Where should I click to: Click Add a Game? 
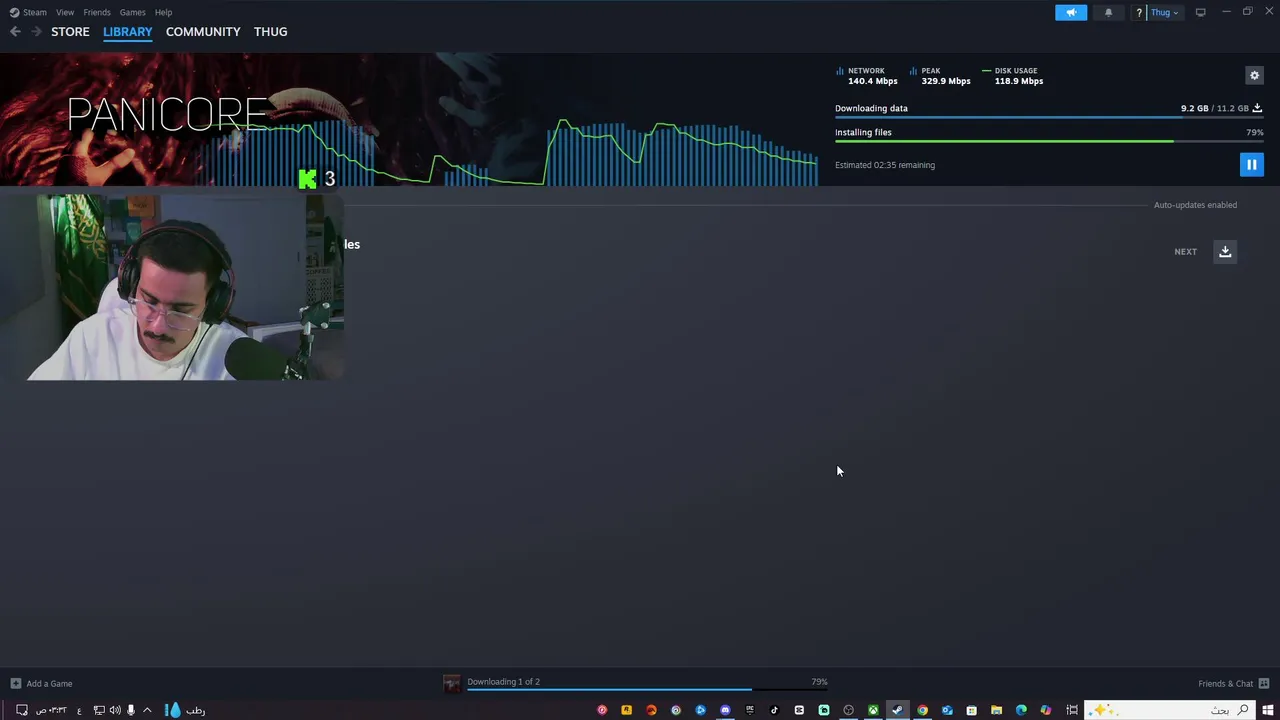click(41, 683)
